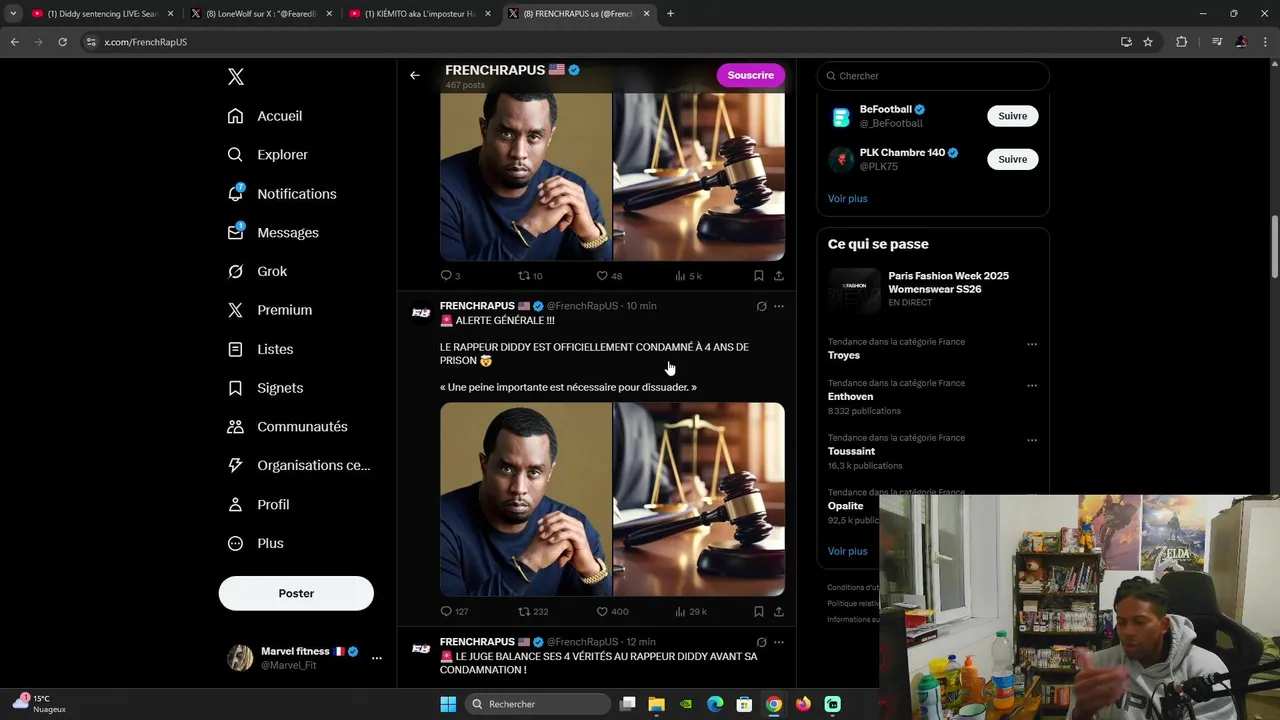Like the post with 400 likes
Image resolution: width=1280 pixels, height=720 pixels.
[612, 611]
